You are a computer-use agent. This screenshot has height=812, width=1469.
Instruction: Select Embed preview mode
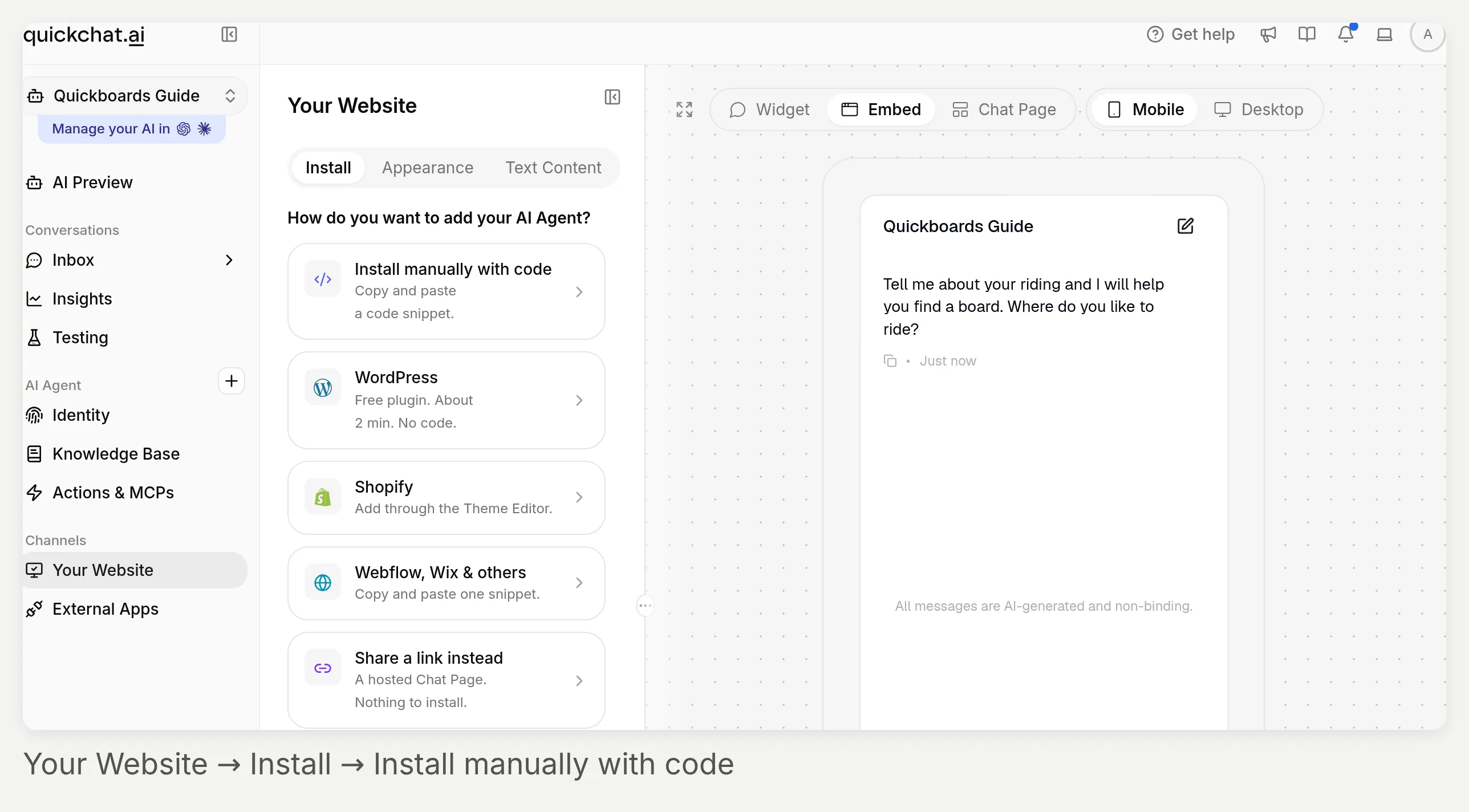pyautogui.click(x=881, y=109)
